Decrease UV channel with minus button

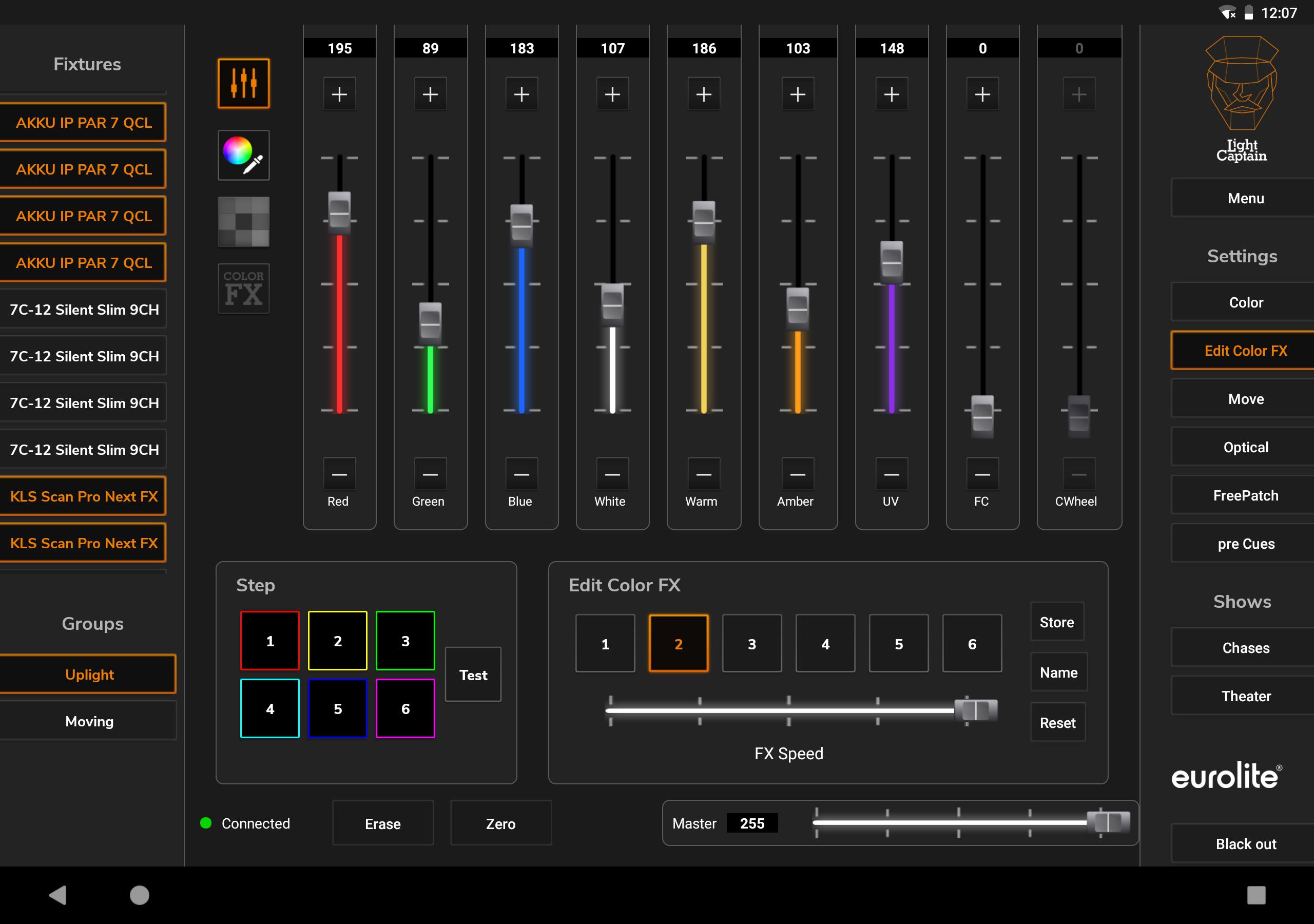892,474
